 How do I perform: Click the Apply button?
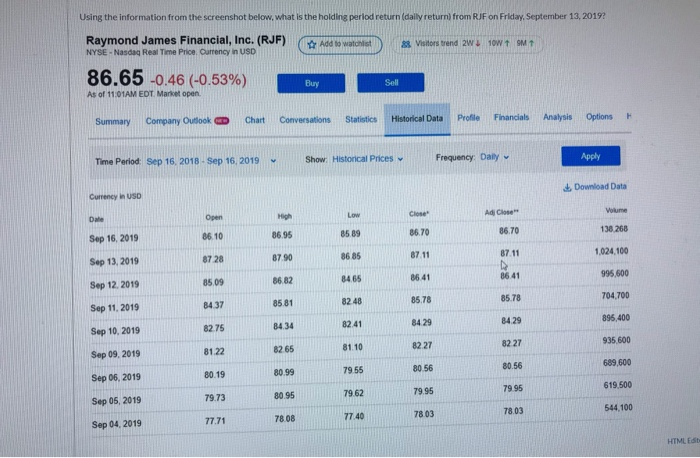[x=591, y=156]
